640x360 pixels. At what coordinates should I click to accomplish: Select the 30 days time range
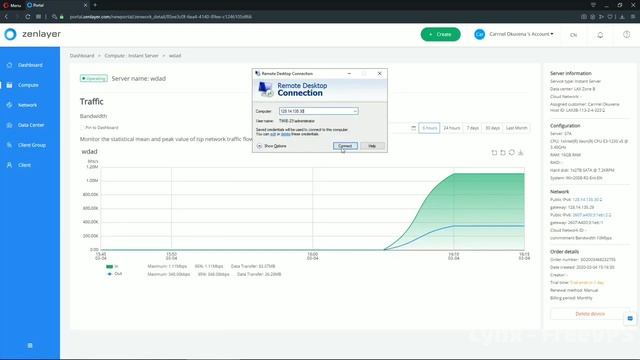point(492,128)
